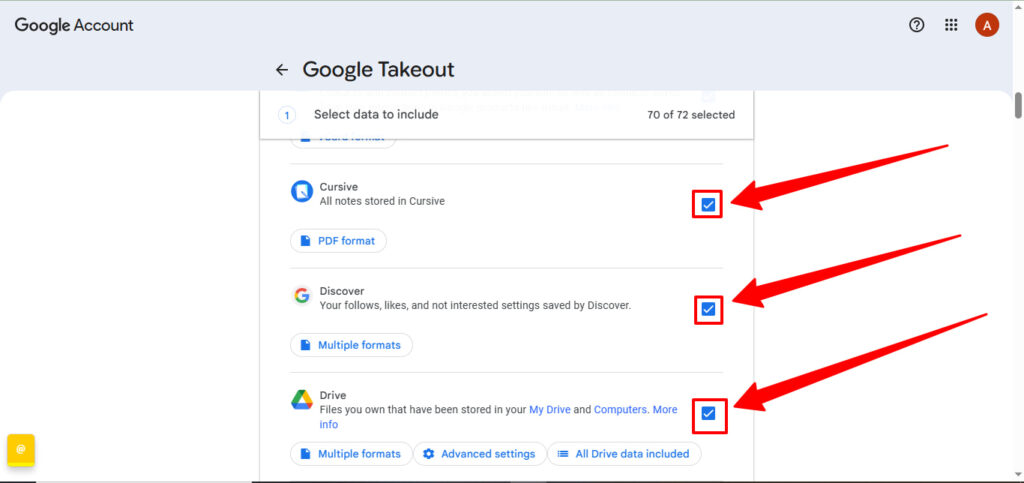Open the help question mark icon
The height and width of the screenshot is (483, 1024).
(x=916, y=25)
